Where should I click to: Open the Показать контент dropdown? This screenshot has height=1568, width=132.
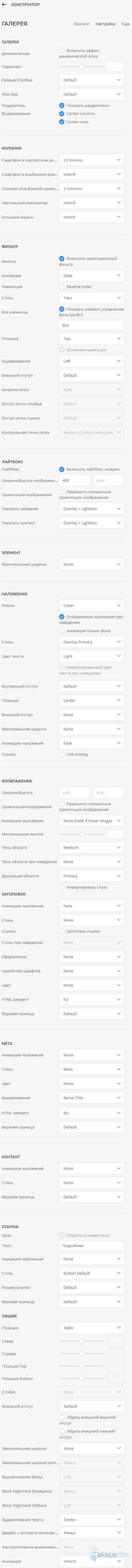click(x=91, y=523)
